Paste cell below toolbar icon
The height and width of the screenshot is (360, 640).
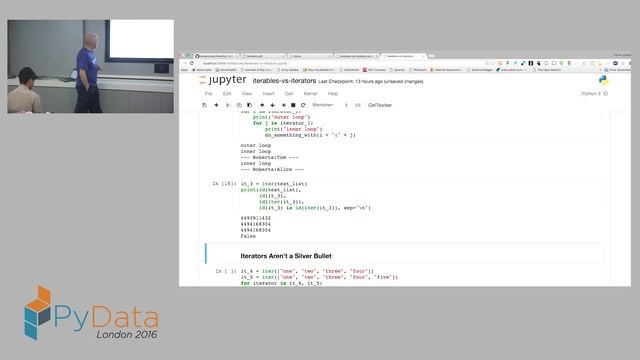pos(249,105)
